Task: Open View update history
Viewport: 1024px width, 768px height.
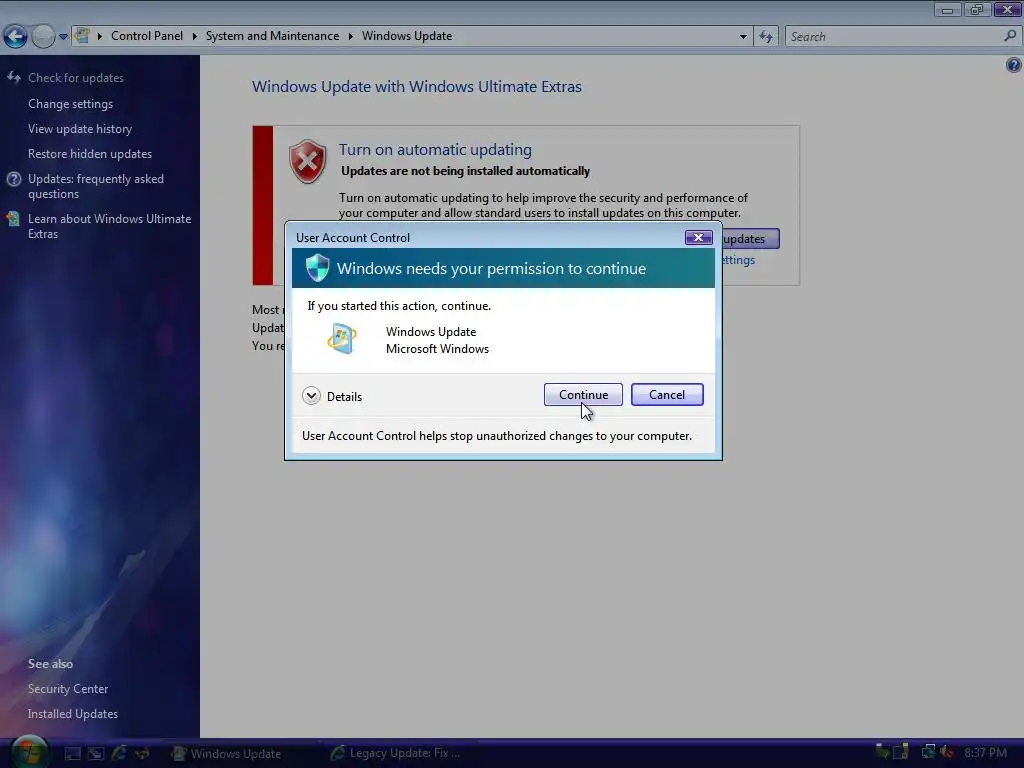Action: [x=80, y=129]
